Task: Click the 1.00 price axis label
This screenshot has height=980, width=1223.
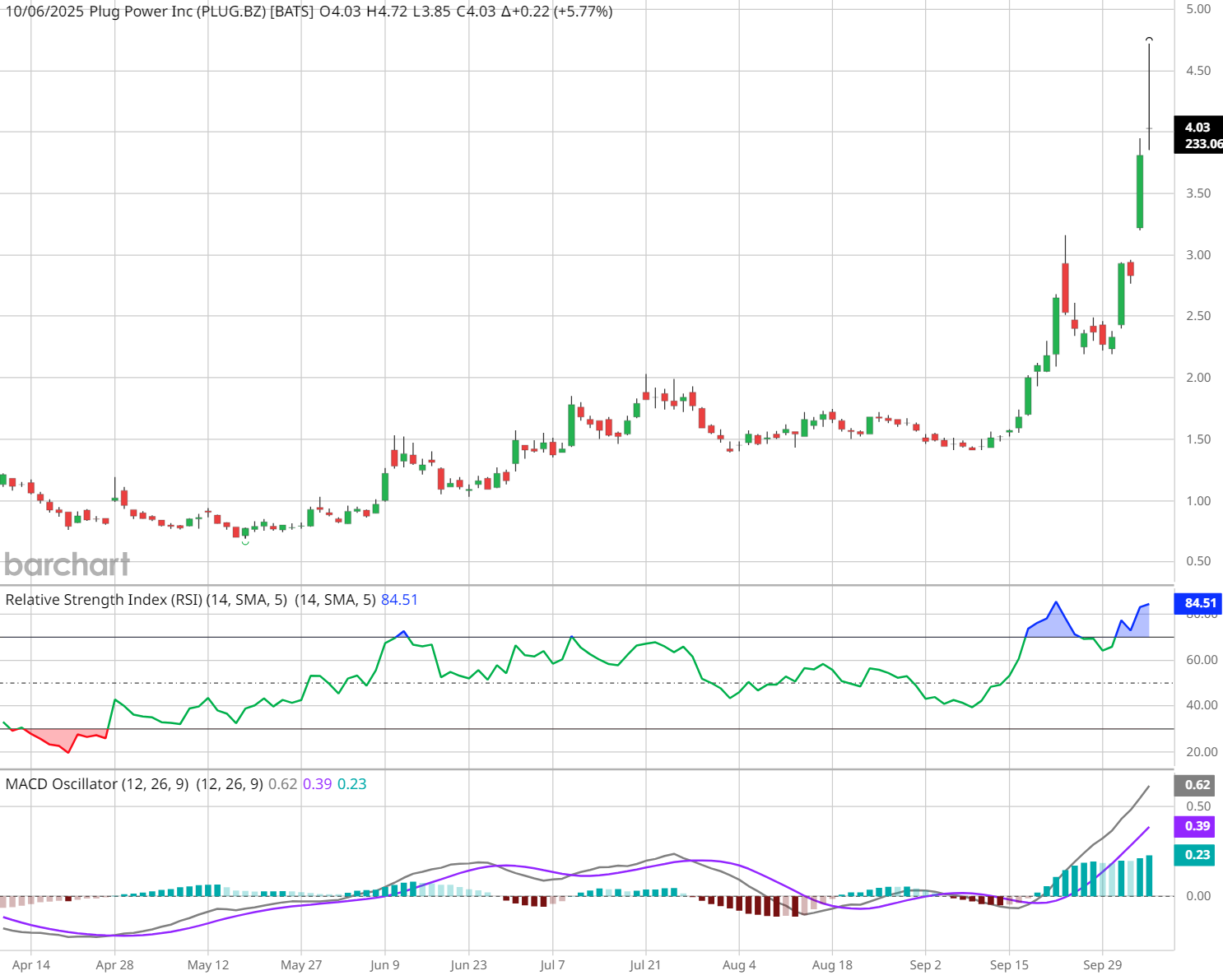Action: pyautogui.click(x=1198, y=501)
